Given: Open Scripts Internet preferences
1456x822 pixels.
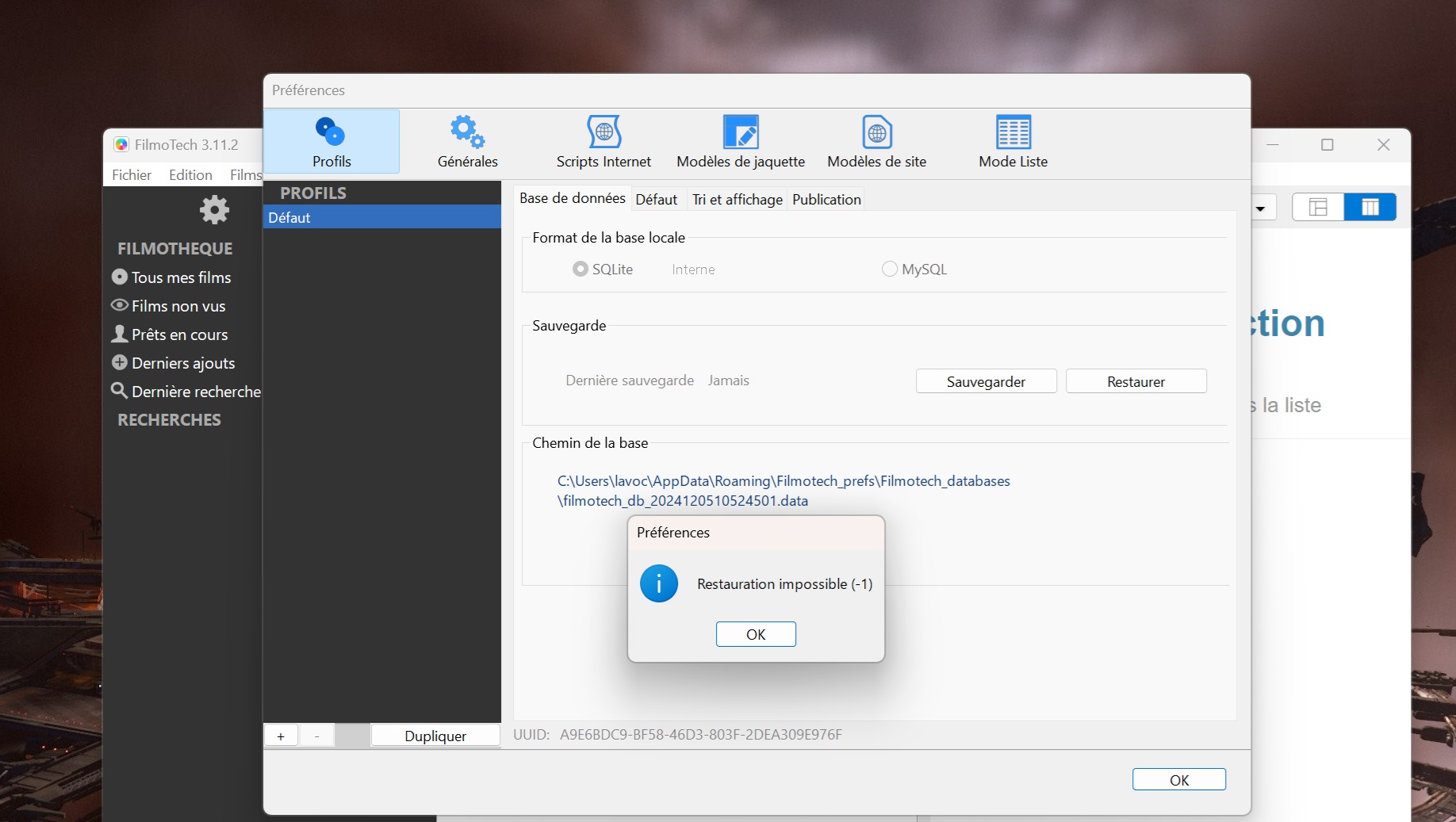Looking at the screenshot, I should pos(603,142).
